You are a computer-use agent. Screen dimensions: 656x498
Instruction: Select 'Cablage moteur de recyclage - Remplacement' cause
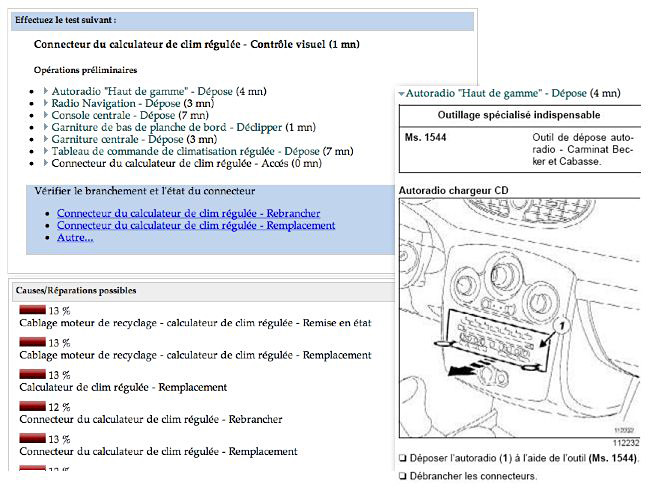pyautogui.click(x=195, y=355)
